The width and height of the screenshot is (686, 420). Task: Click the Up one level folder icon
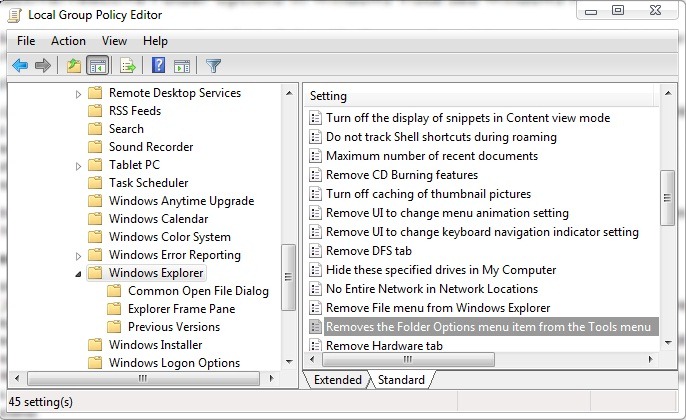tap(74, 66)
